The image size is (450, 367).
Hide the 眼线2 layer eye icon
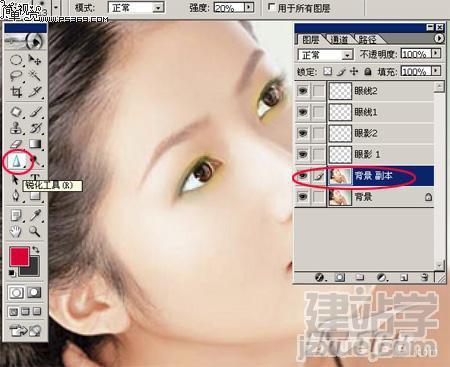pos(303,91)
